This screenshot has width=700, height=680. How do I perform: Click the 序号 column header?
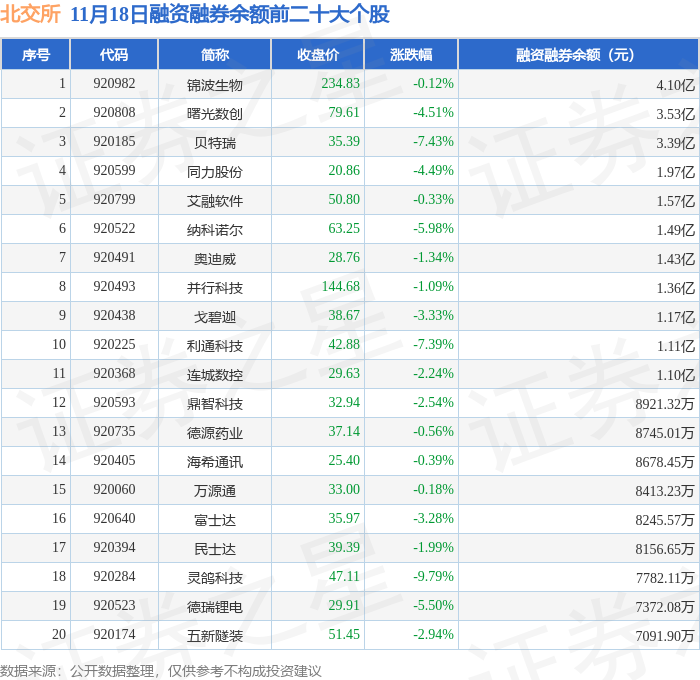pos(36,54)
